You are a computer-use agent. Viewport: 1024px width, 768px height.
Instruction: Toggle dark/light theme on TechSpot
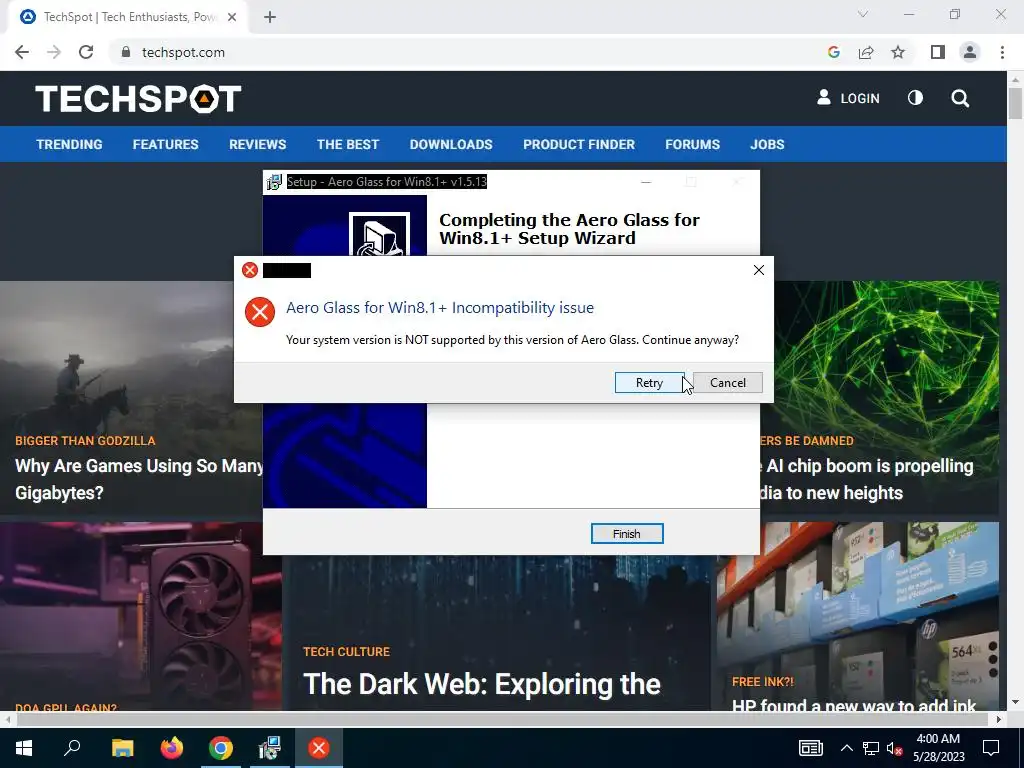[916, 98]
